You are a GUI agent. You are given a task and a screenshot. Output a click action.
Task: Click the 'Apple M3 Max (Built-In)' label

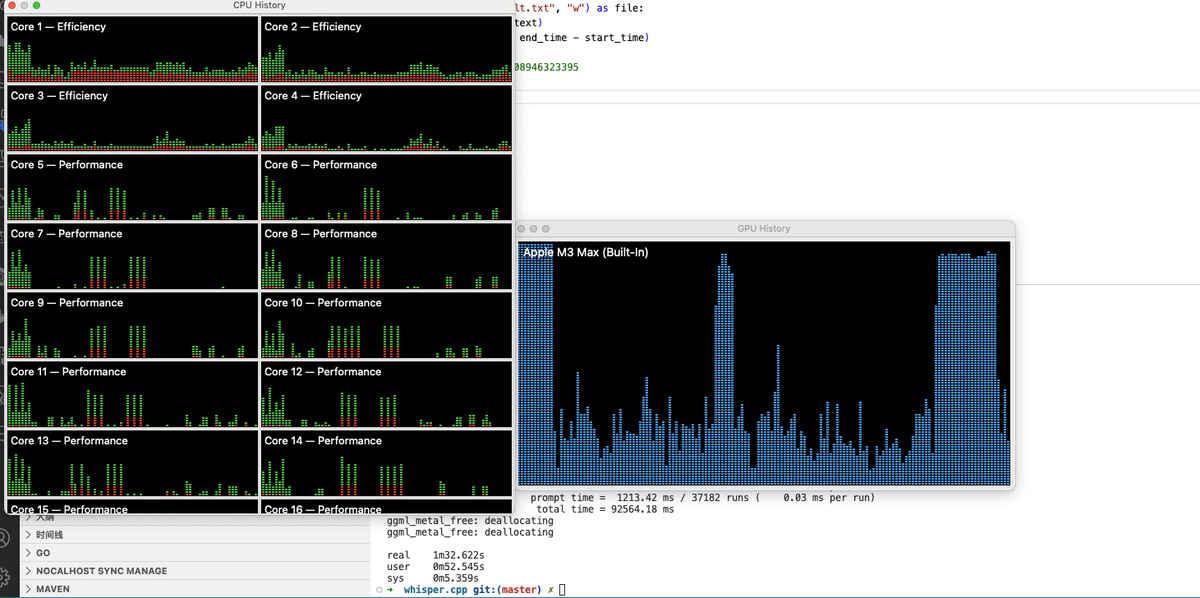585,252
